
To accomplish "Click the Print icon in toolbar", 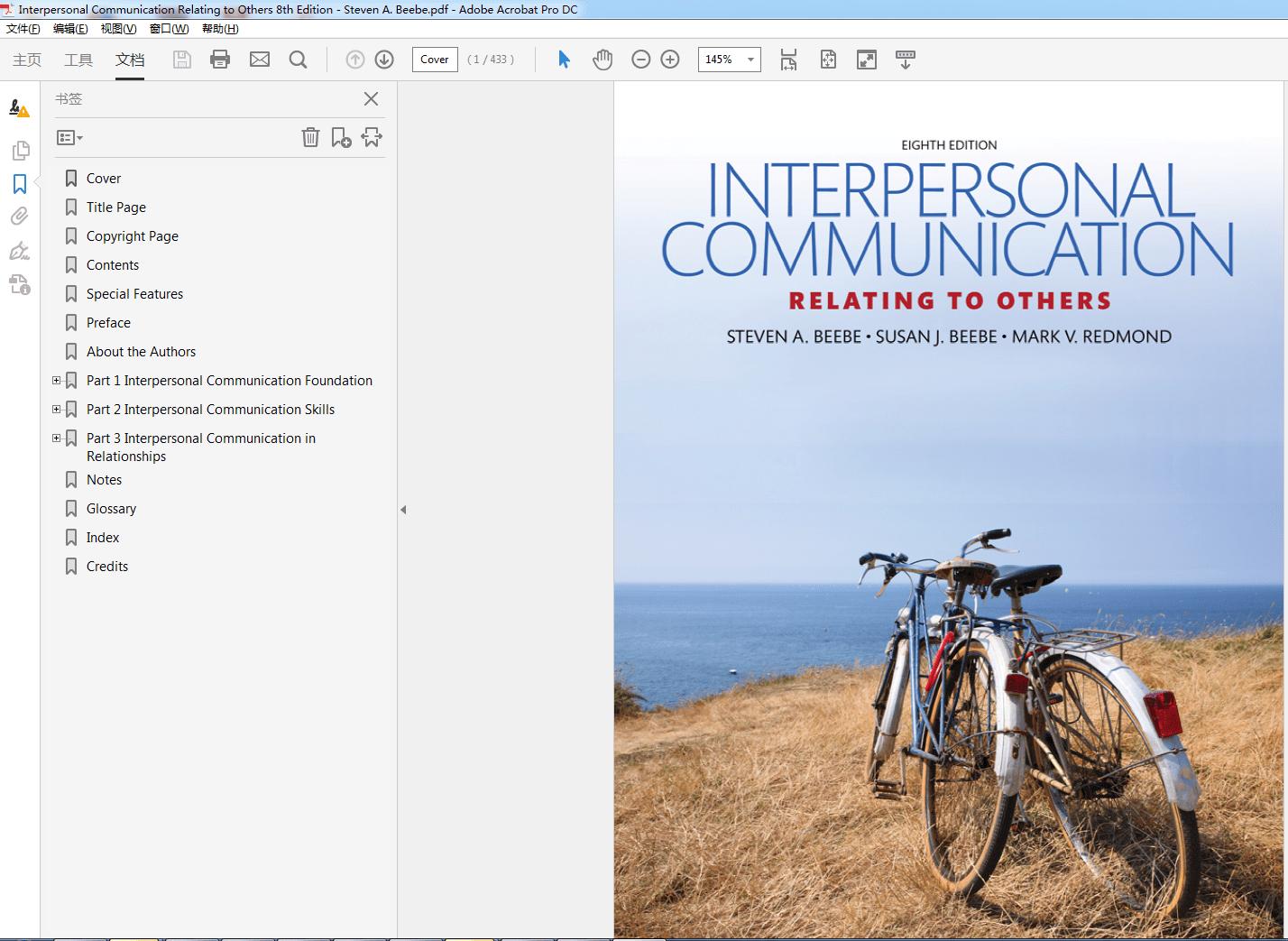I will click(220, 60).
